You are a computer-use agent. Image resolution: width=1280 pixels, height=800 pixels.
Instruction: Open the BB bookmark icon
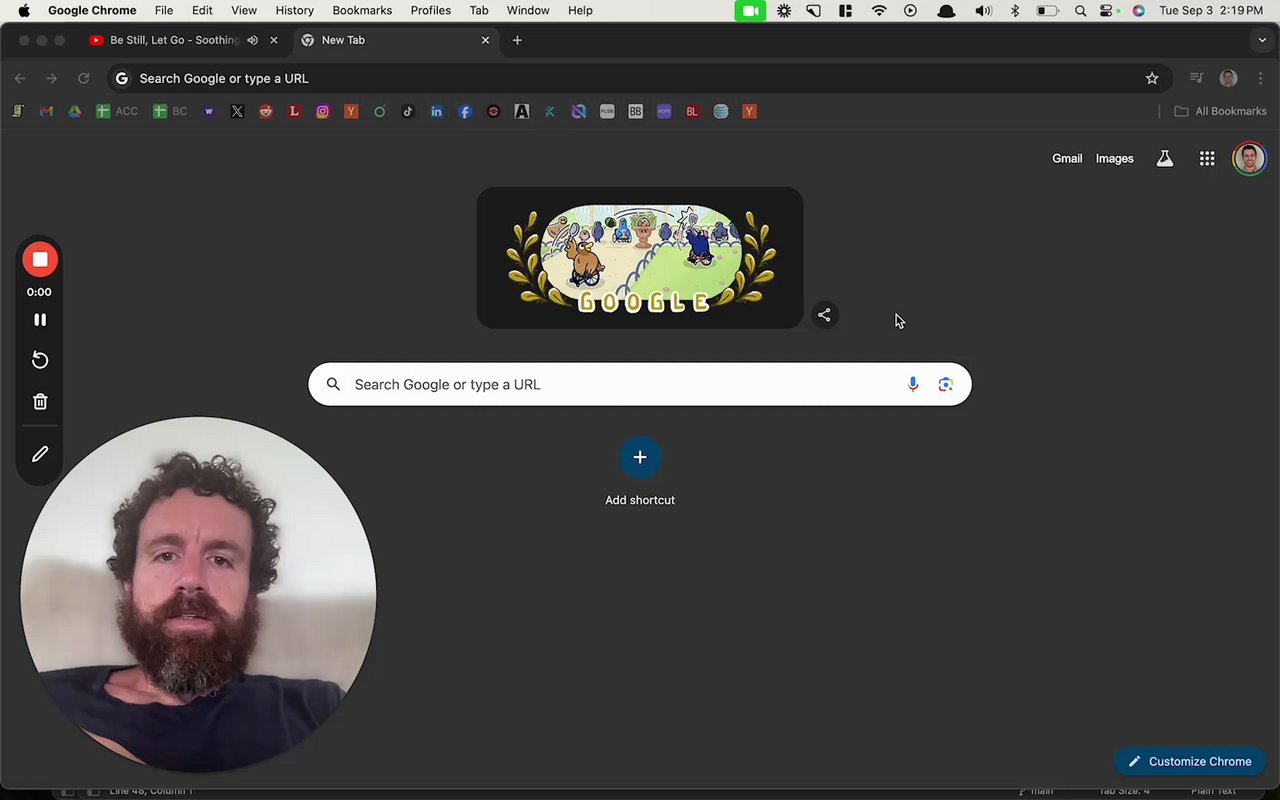pos(635,111)
